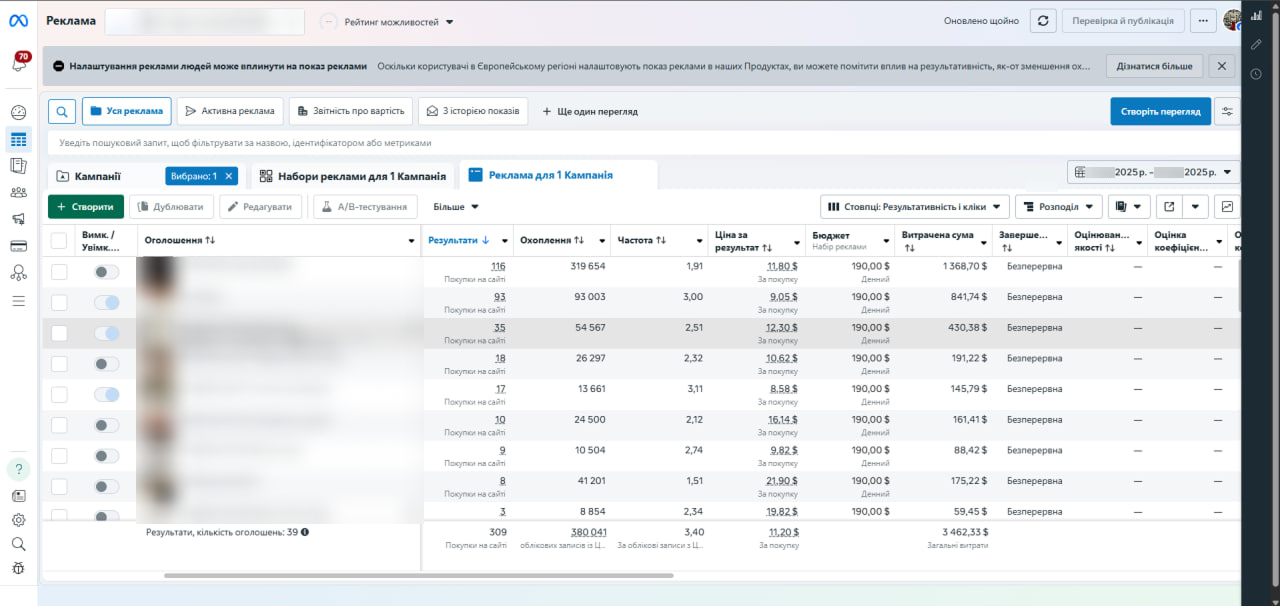This screenshot has width=1280, height=606.
Task: Open 'Стовпці: Результативність і кліки' dropdown
Action: pos(914,207)
